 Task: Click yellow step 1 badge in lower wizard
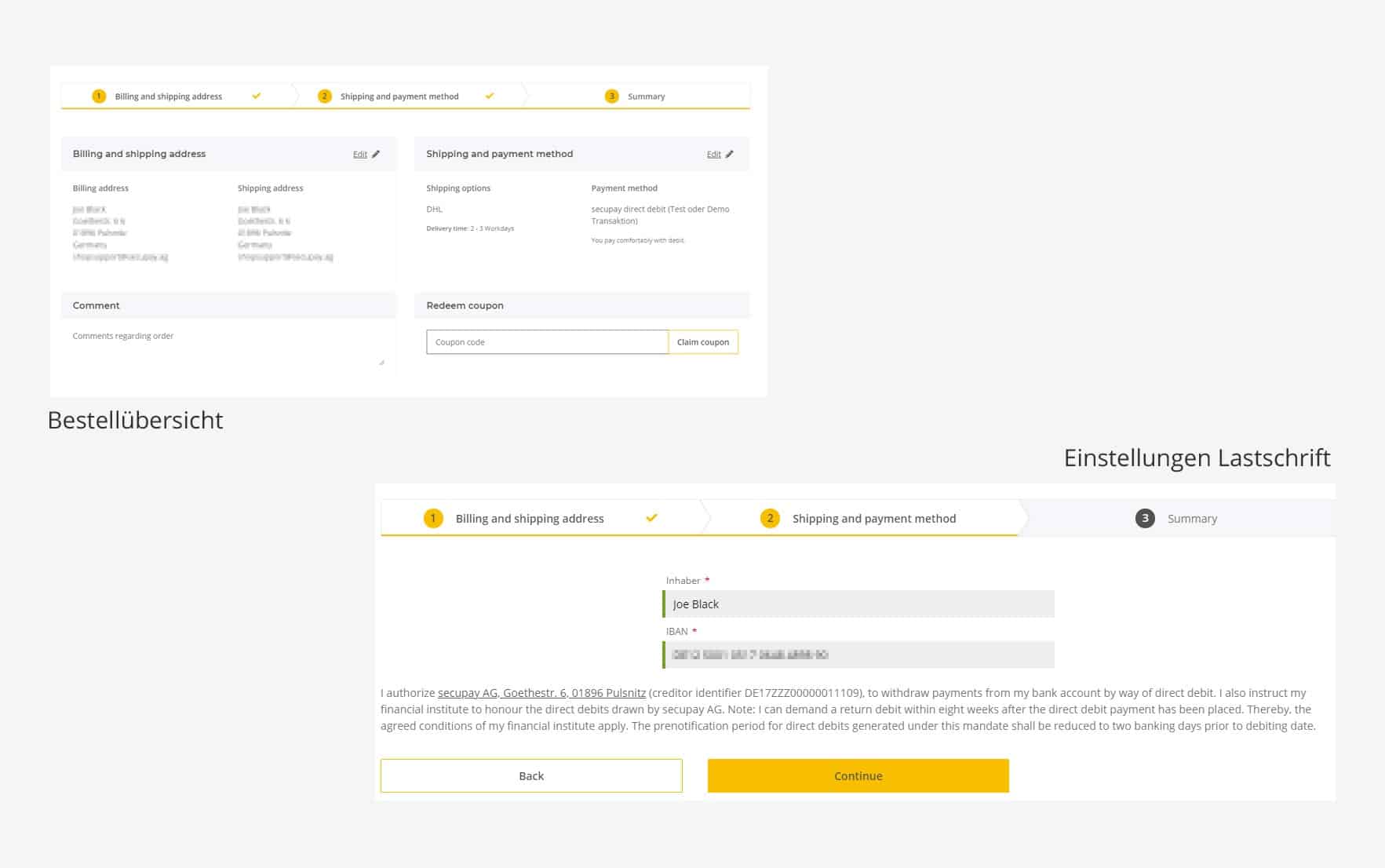tap(433, 518)
